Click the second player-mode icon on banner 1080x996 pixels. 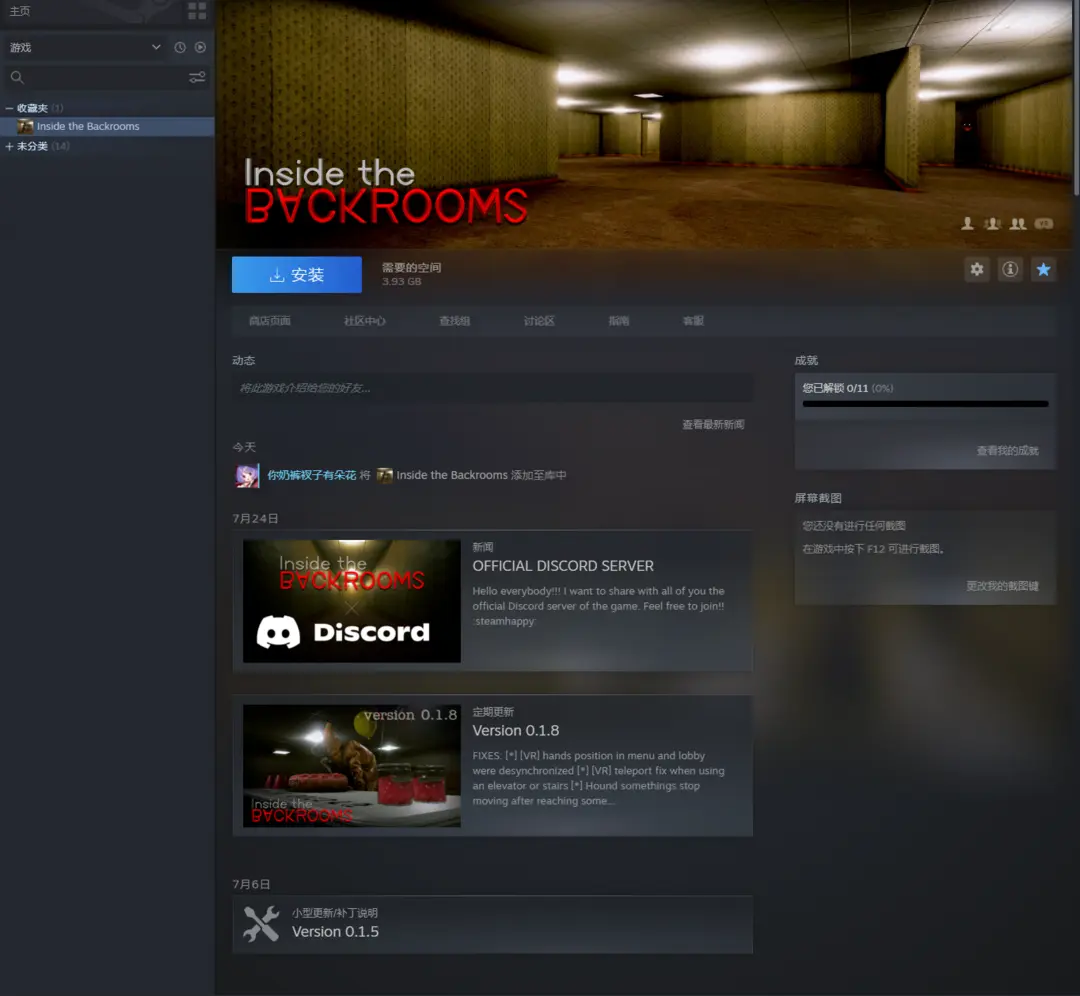click(993, 223)
